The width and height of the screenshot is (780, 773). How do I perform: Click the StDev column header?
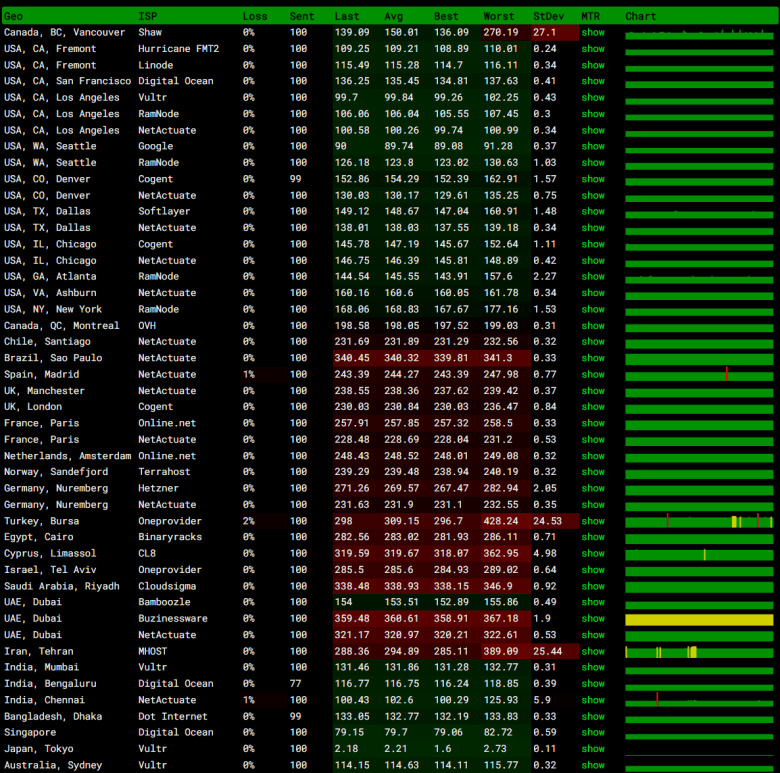point(549,16)
